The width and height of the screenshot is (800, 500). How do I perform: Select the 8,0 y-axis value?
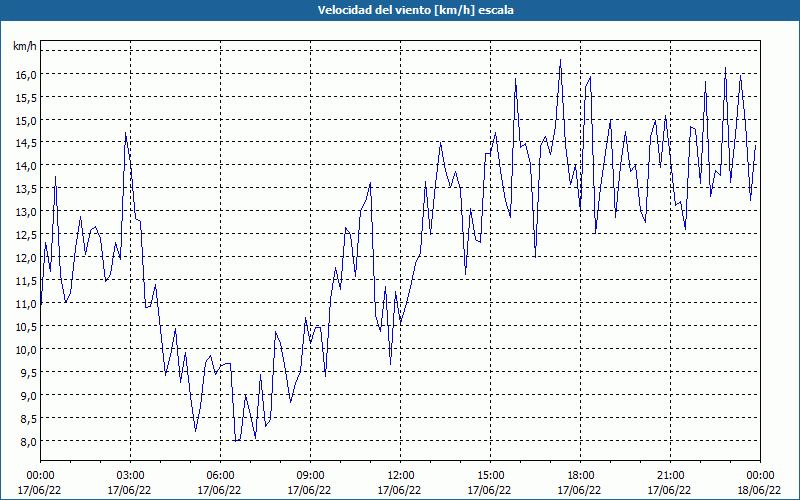[x=28, y=441]
